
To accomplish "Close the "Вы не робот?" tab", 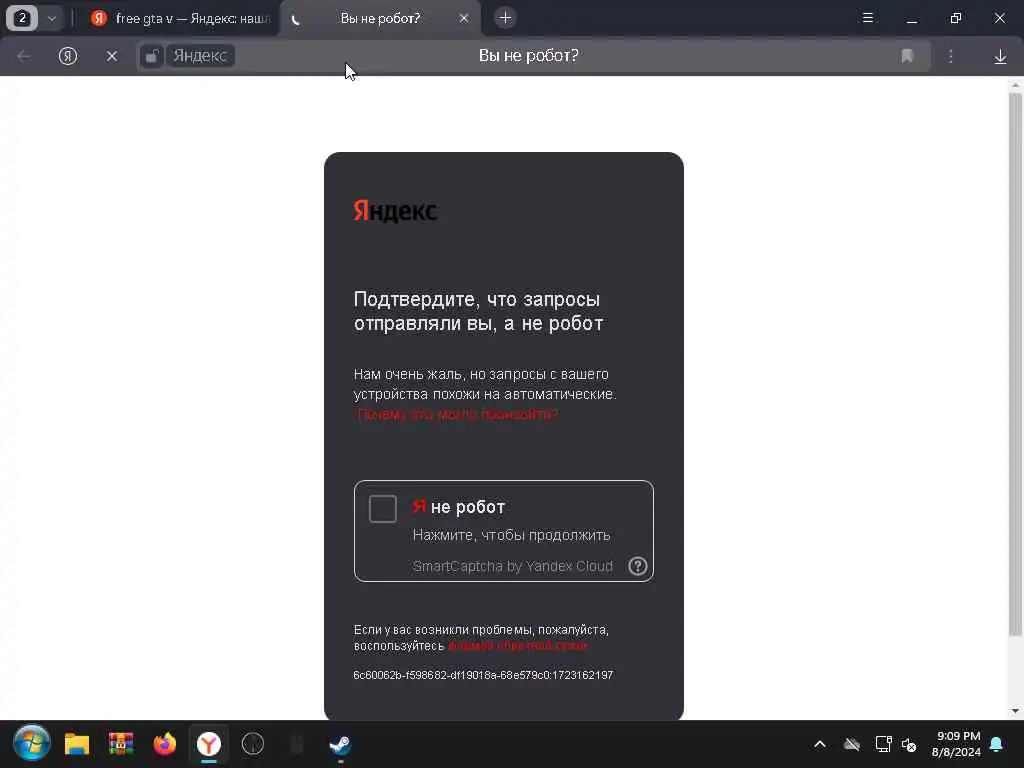I will (x=464, y=18).
